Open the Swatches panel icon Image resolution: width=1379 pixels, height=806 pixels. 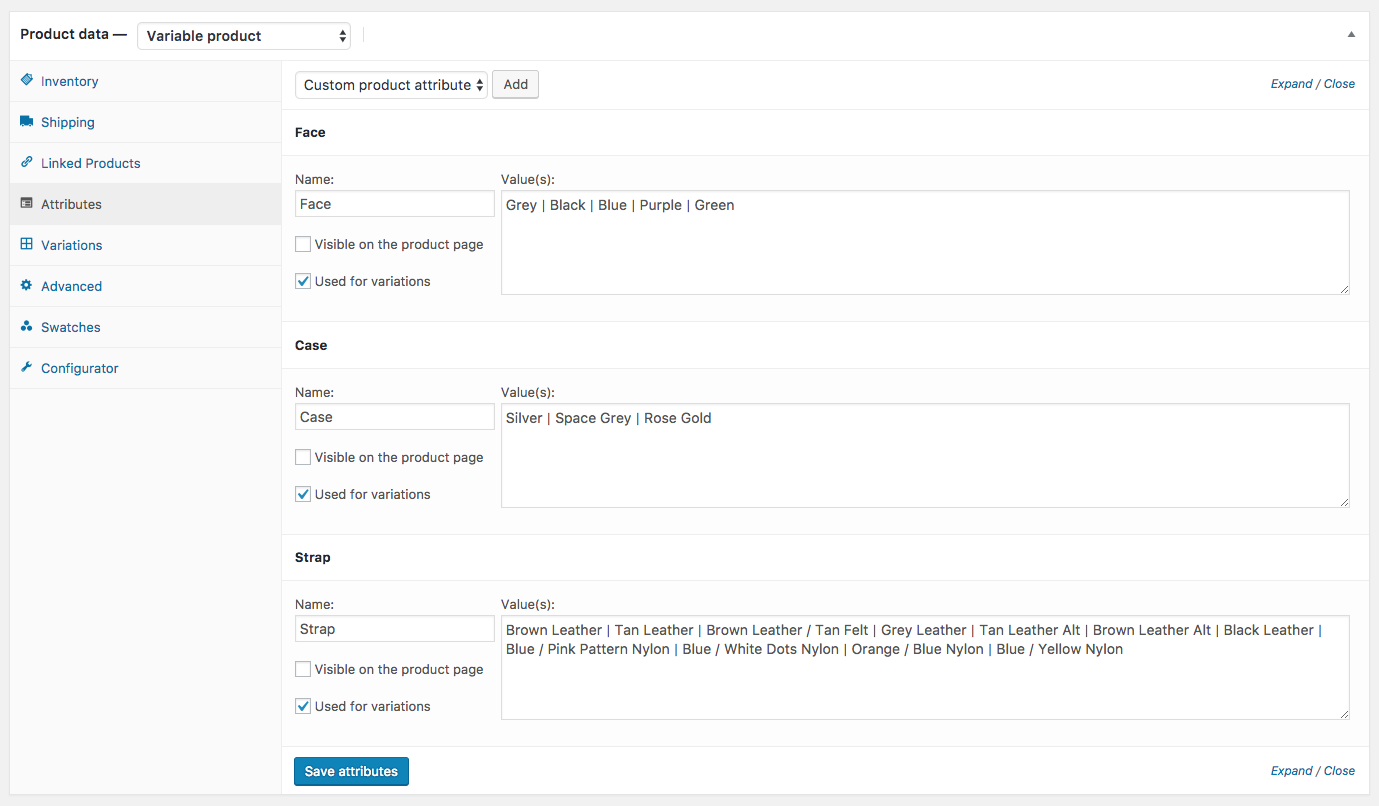tap(25, 327)
